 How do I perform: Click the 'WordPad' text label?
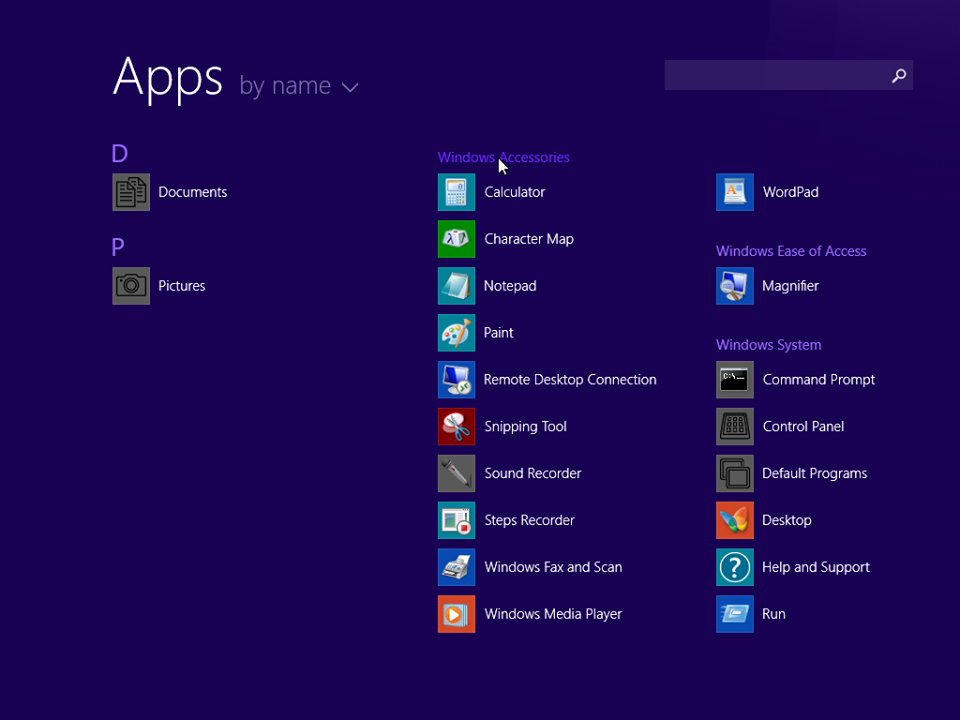[790, 192]
